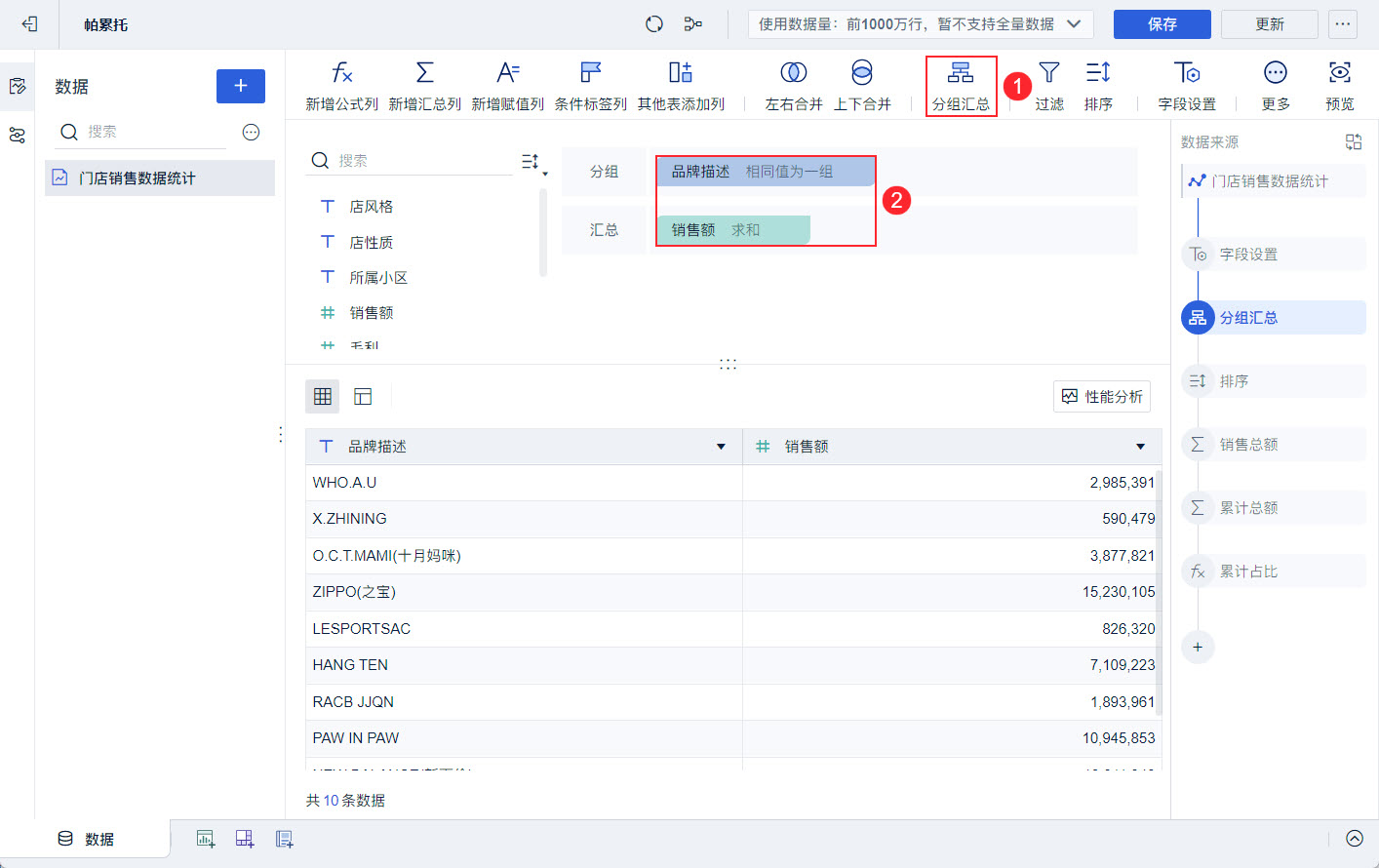Click 新增赋值列 toolbar icon

[x=507, y=86]
